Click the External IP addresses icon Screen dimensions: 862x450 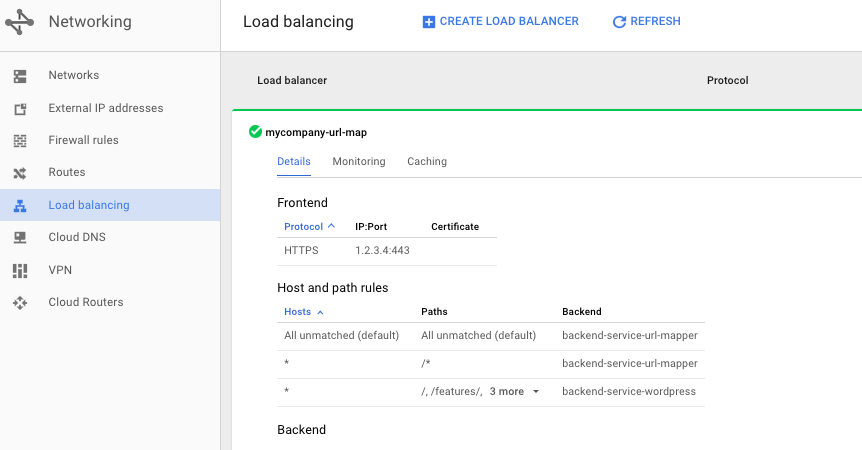pyautogui.click(x=20, y=108)
